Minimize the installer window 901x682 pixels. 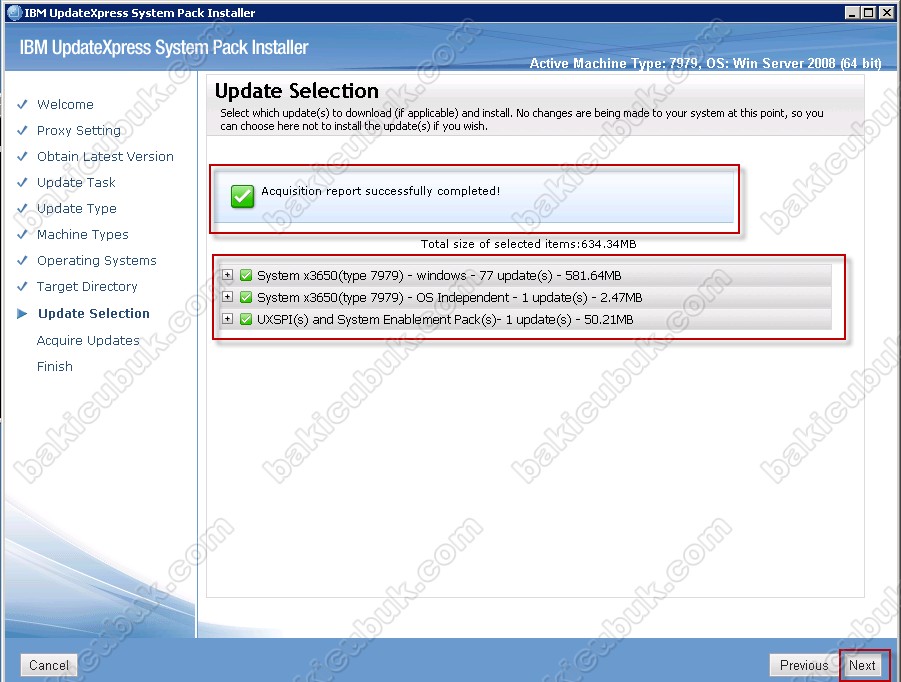pyautogui.click(x=853, y=13)
